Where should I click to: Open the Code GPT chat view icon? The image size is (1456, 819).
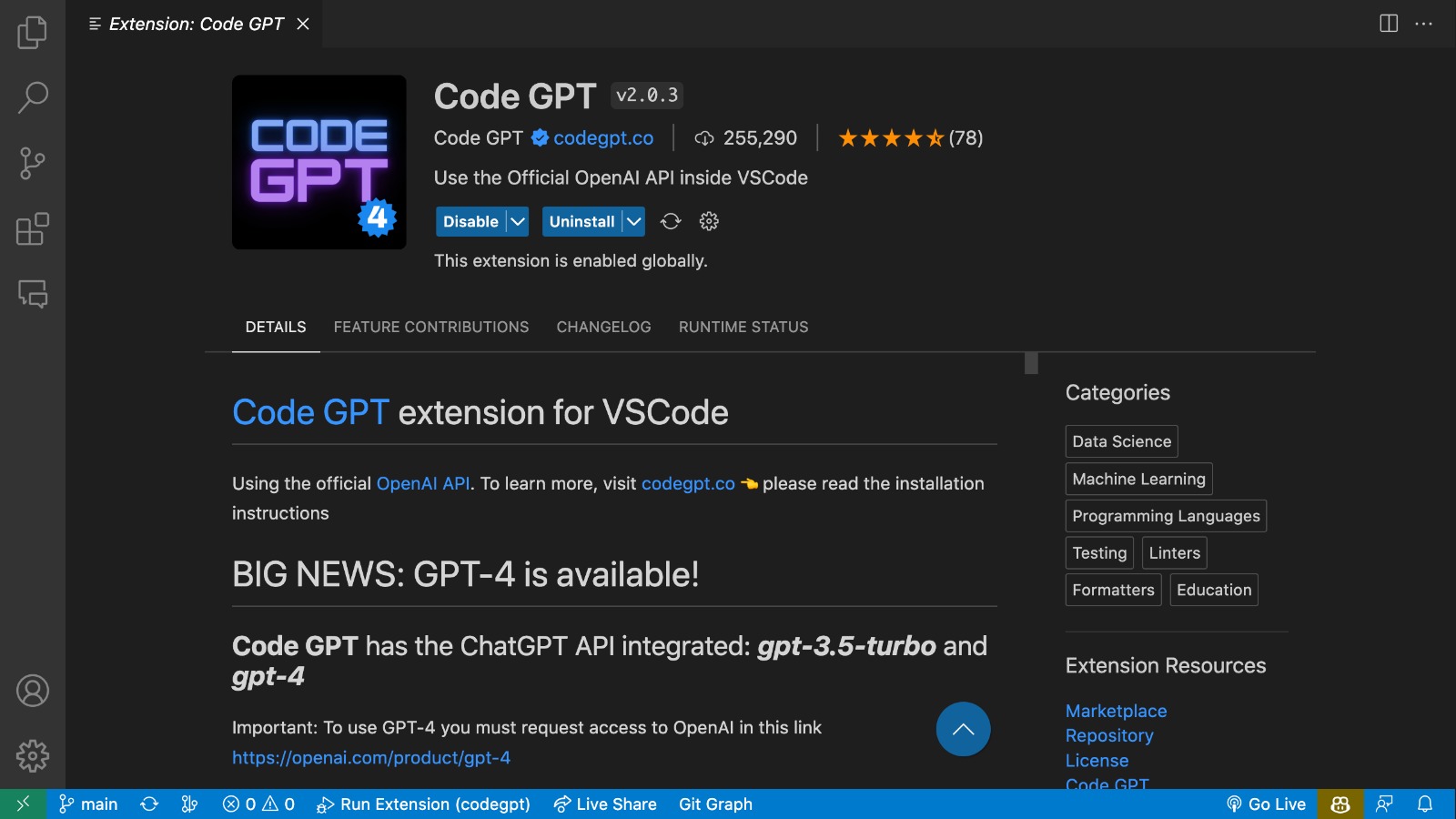(x=33, y=294)
